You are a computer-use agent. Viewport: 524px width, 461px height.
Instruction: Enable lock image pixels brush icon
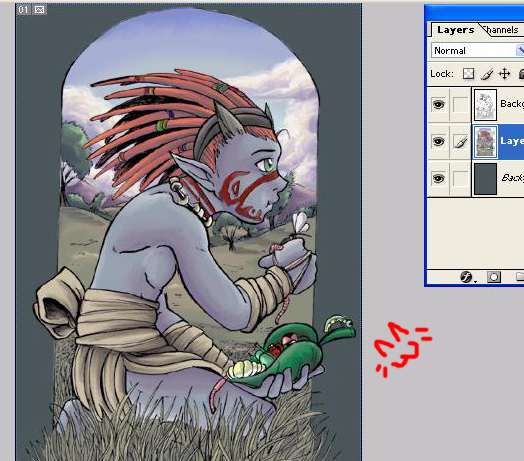tap(487, 74)
